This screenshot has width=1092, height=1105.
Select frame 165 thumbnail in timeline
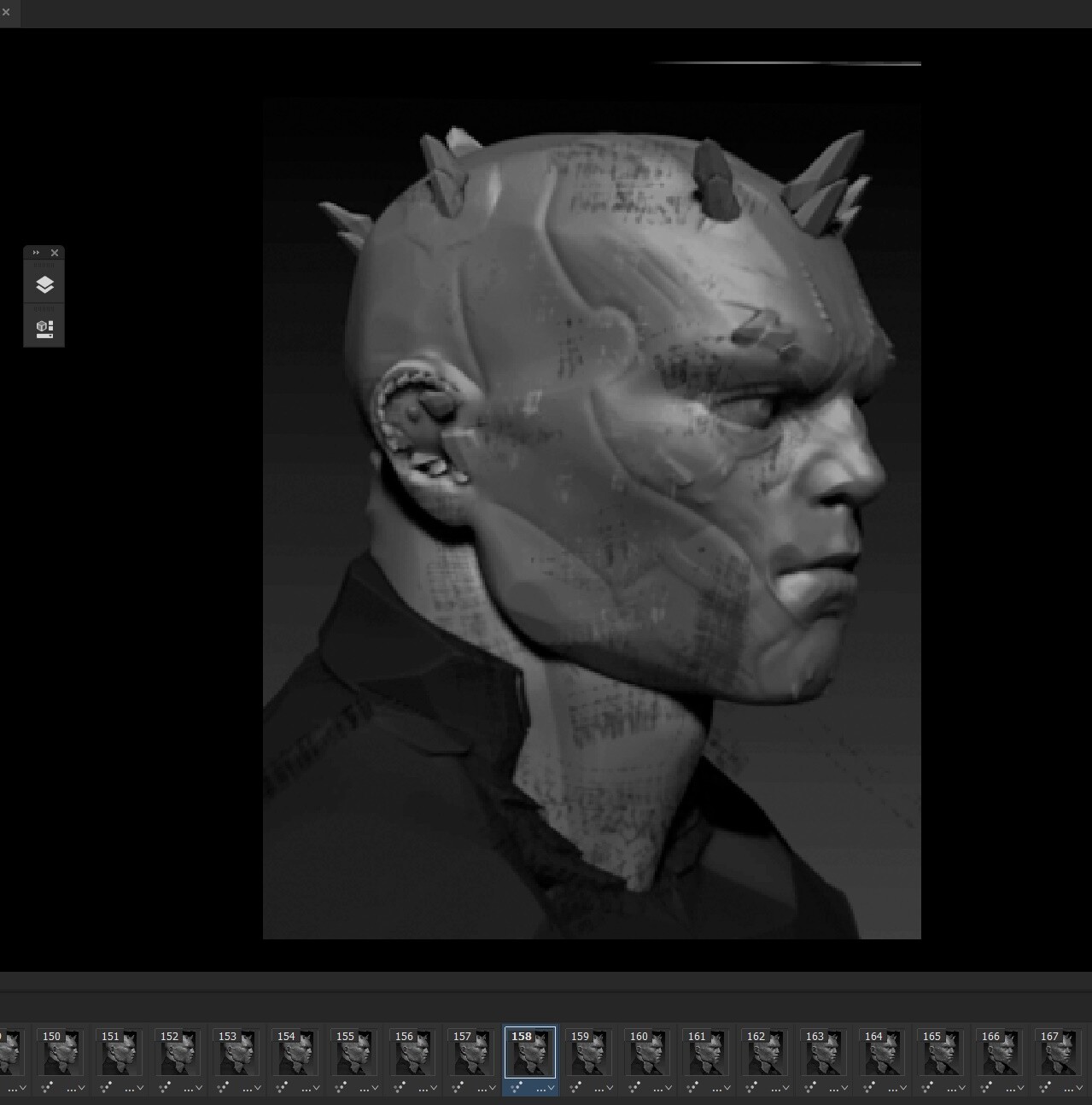pos(941,1052)
